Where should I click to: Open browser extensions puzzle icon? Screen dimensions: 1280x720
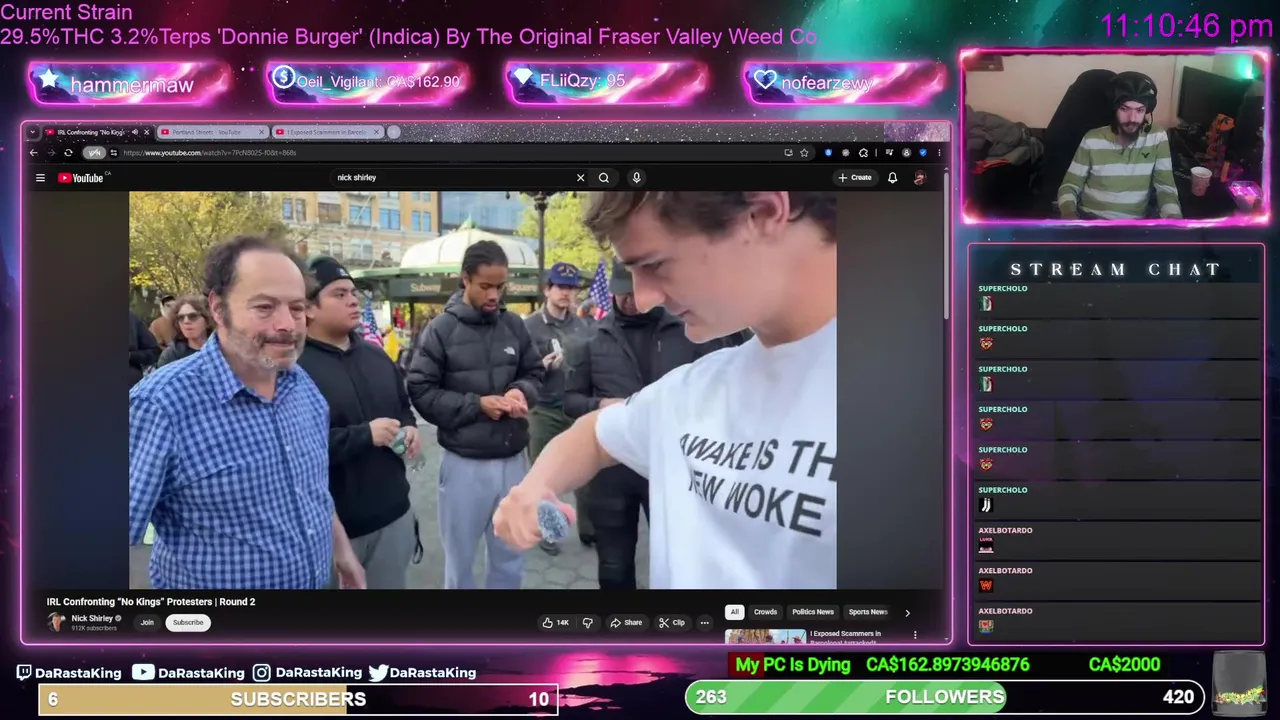(863, 153)
